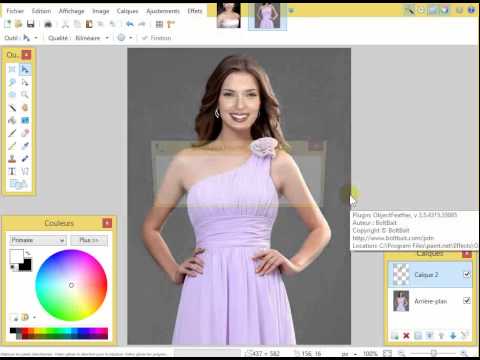The height and width of the screenshot is (360, 480).
Task: Select the Shapes tool
Action: (18, 184)
